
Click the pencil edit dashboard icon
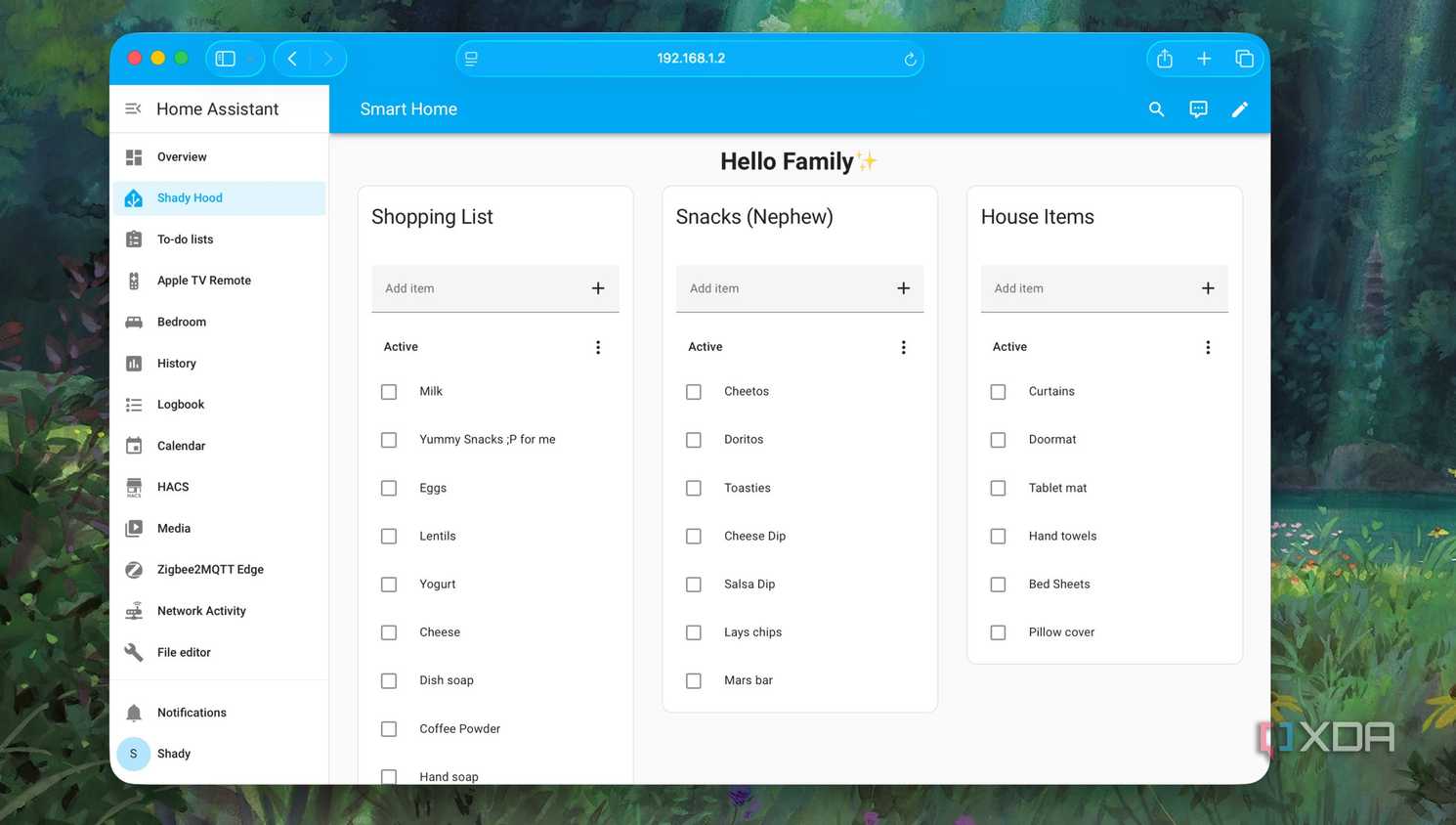1239,109
